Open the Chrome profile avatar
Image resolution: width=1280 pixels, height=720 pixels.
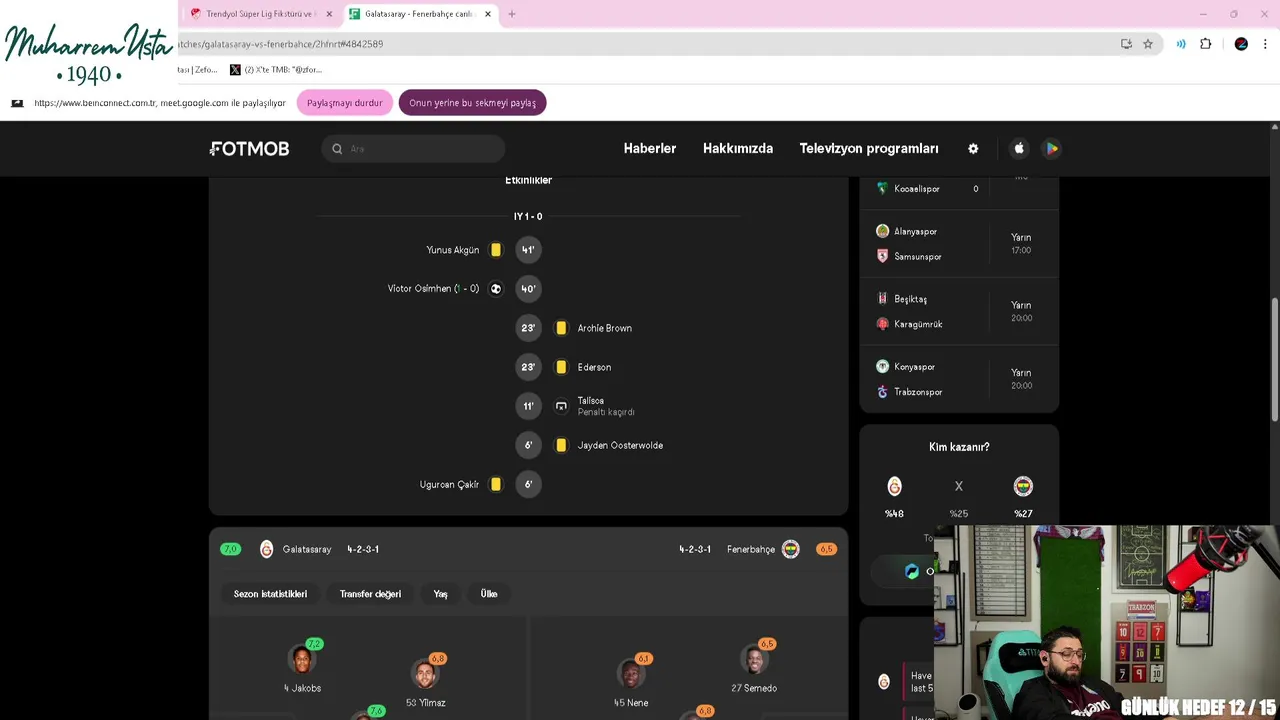pos(1241,44)
